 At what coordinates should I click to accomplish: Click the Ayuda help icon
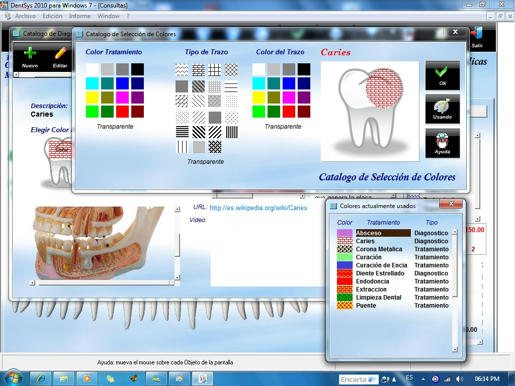click(x=442, y=143)
